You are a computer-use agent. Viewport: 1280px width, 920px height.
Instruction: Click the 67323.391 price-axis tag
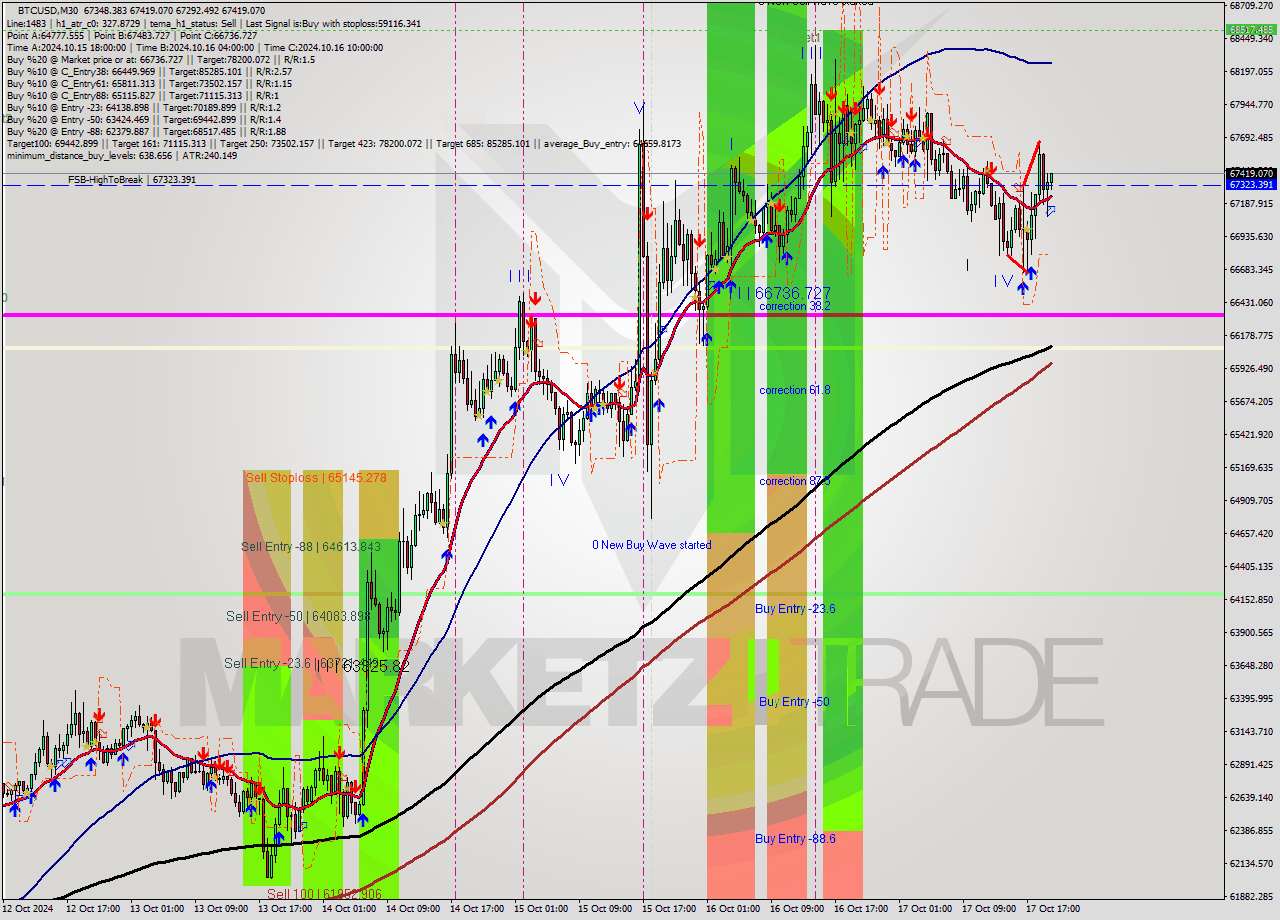pyautogui.click(x=1251, y=185)
